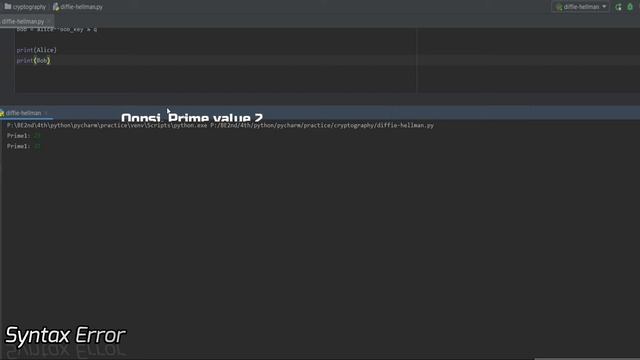Click the cryptography breadcrumb label
Viewport: 640px width, 360px height.
pos(29,7)
